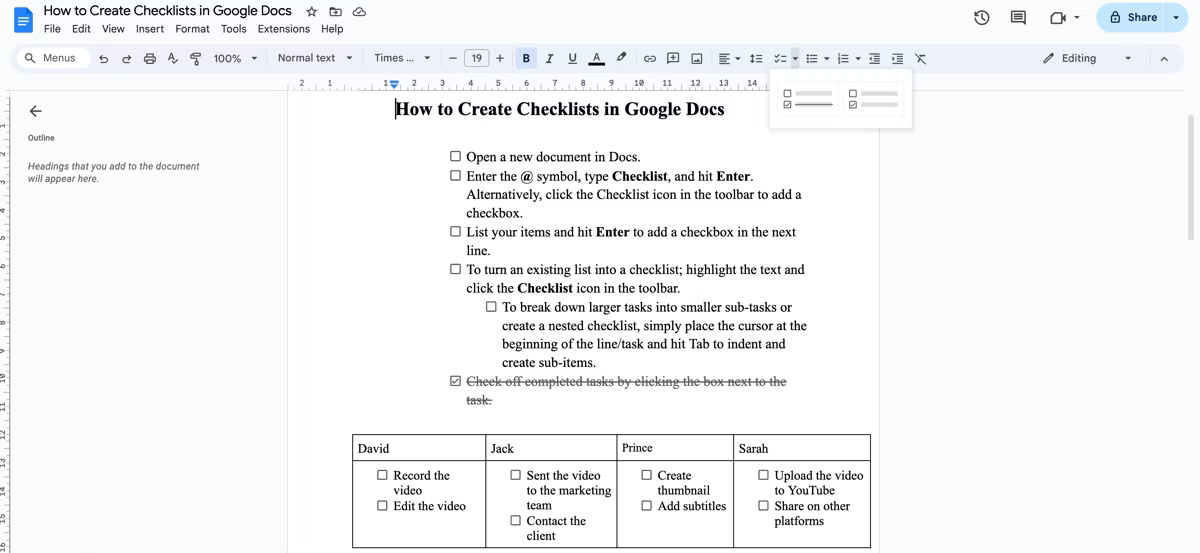This screenshot has width=1200, height=553.
Task: Uncheck the 'Check off completed tasks' checkbox
Action: (456, 381)
